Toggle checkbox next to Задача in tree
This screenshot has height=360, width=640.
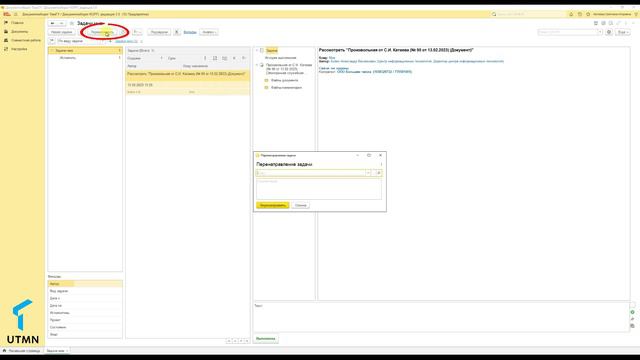pyautogui.click(x=262, y=51)
